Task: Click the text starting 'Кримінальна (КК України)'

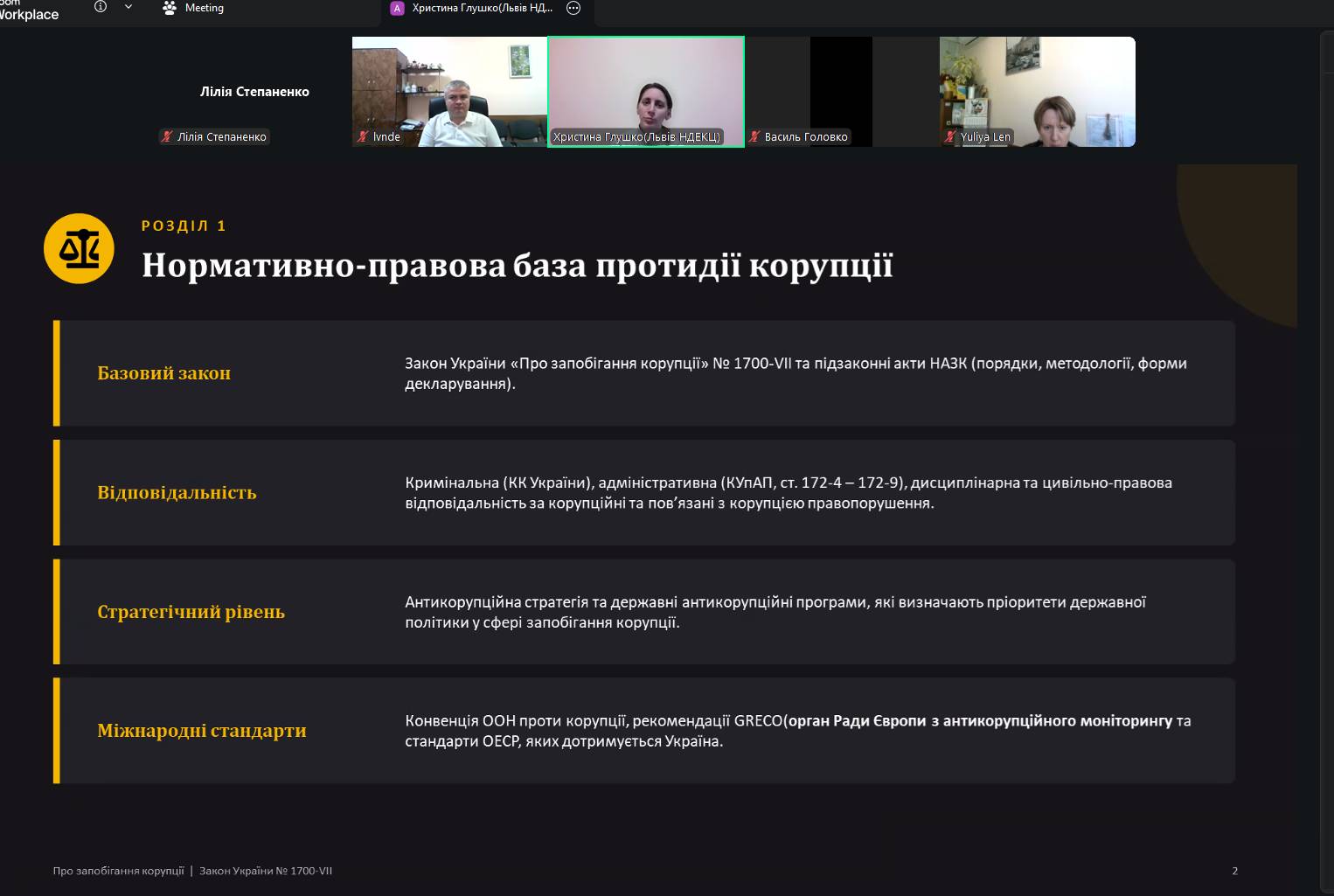Action: point(789,493)
